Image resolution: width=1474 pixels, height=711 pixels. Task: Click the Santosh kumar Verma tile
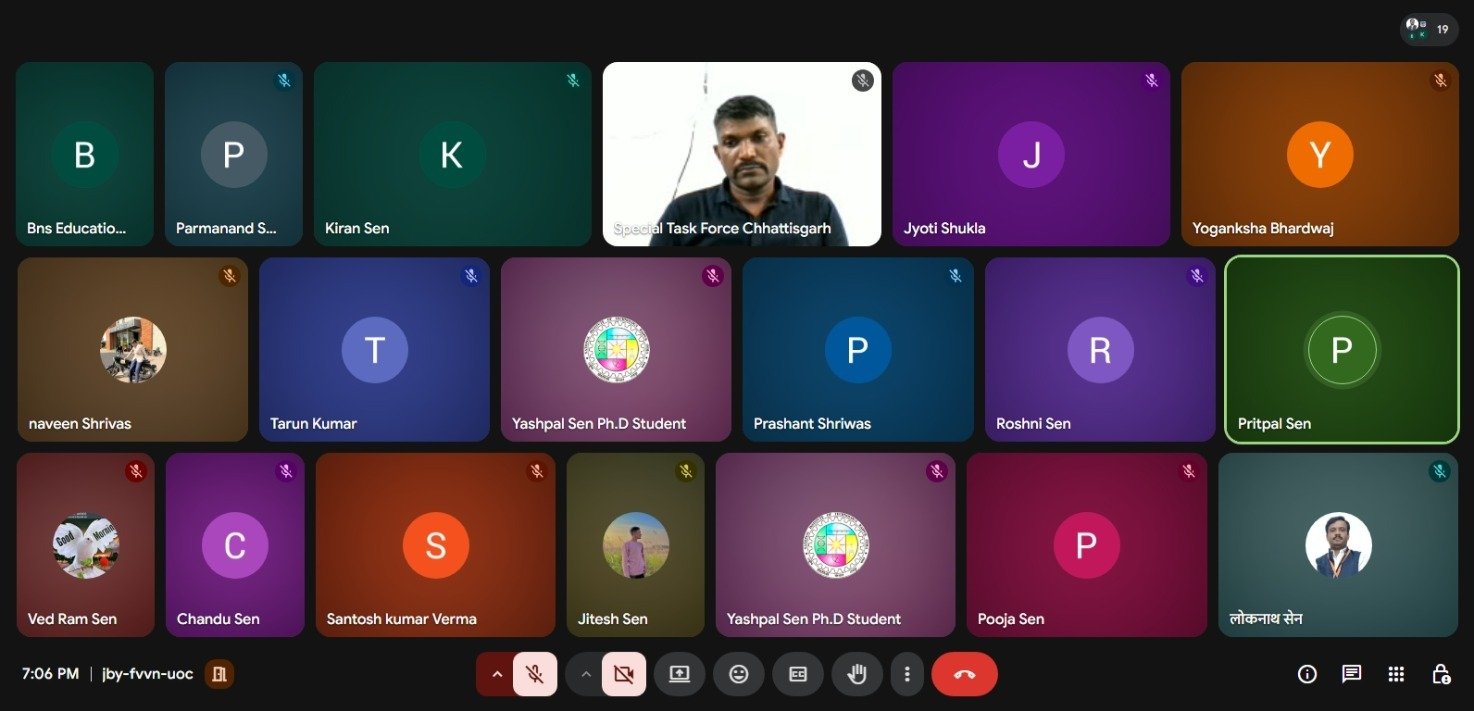tap(435, 544)
